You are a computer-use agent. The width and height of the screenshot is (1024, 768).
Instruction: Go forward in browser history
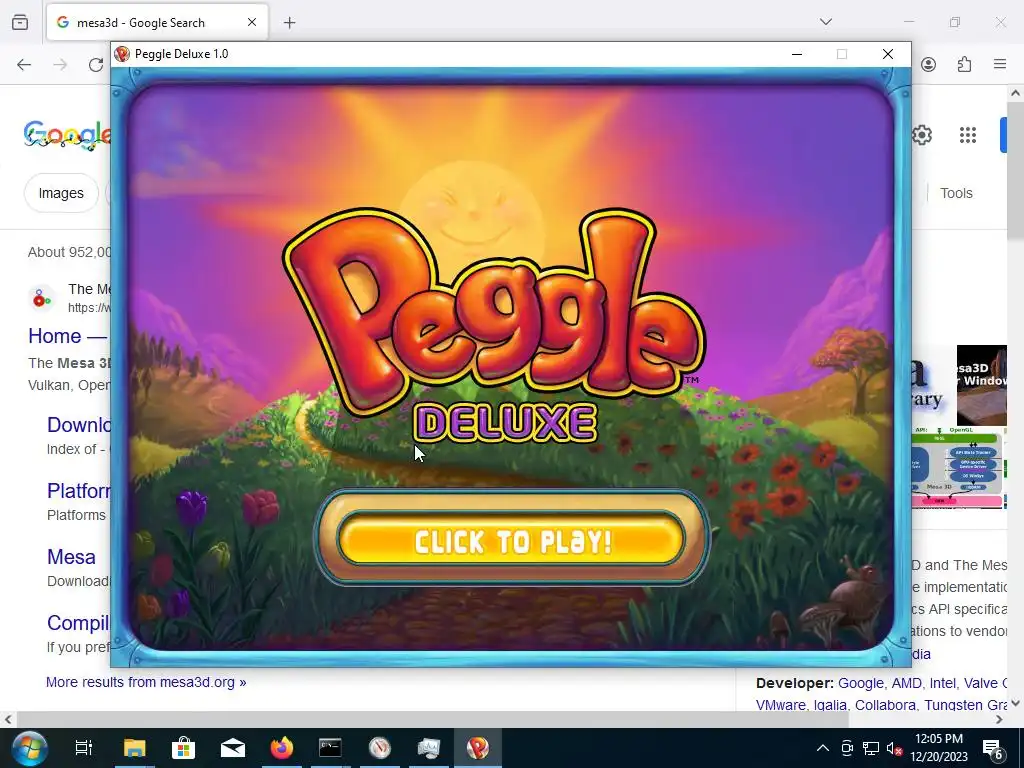60,64
